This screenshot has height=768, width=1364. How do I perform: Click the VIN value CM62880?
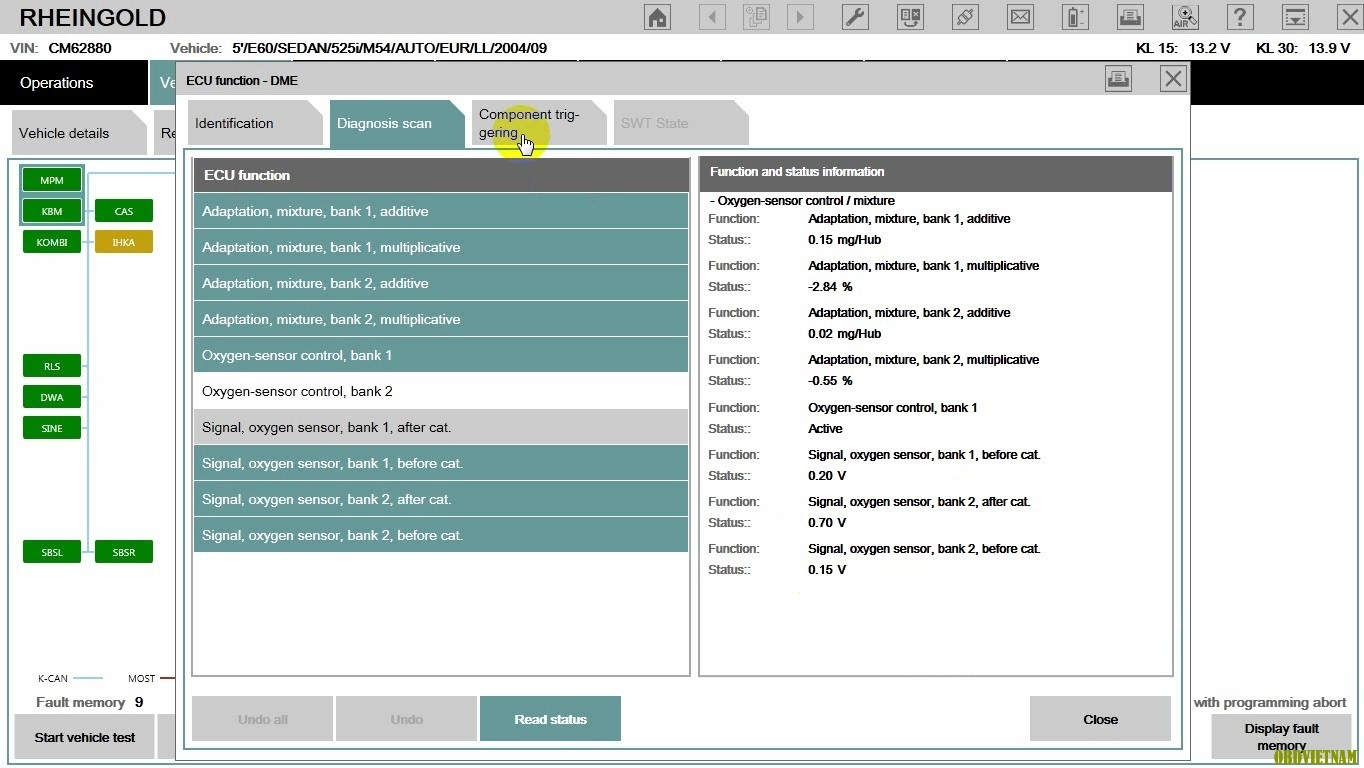[80, 48]
